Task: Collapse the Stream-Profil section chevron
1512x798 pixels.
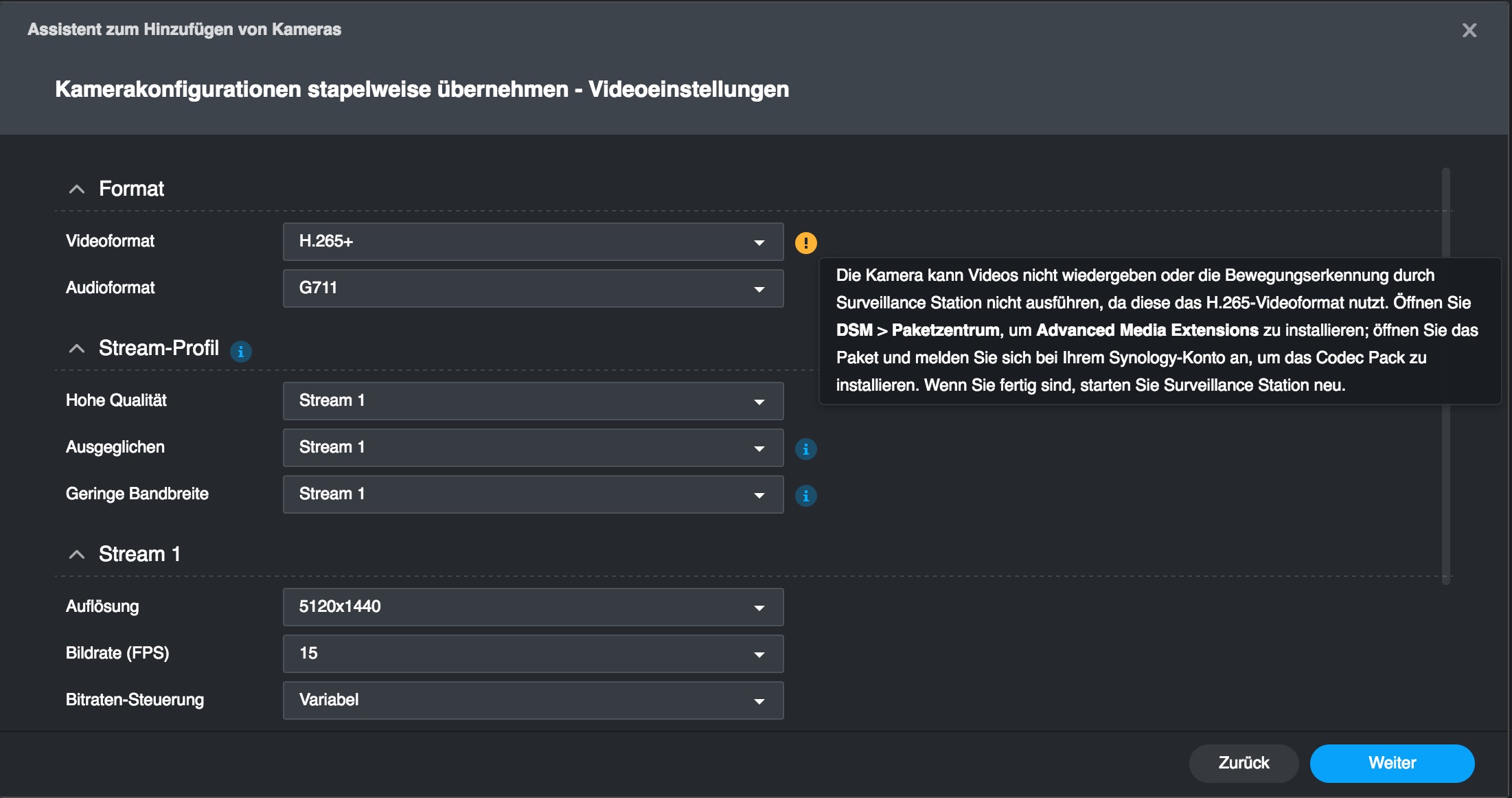Action: pos(77,349)
